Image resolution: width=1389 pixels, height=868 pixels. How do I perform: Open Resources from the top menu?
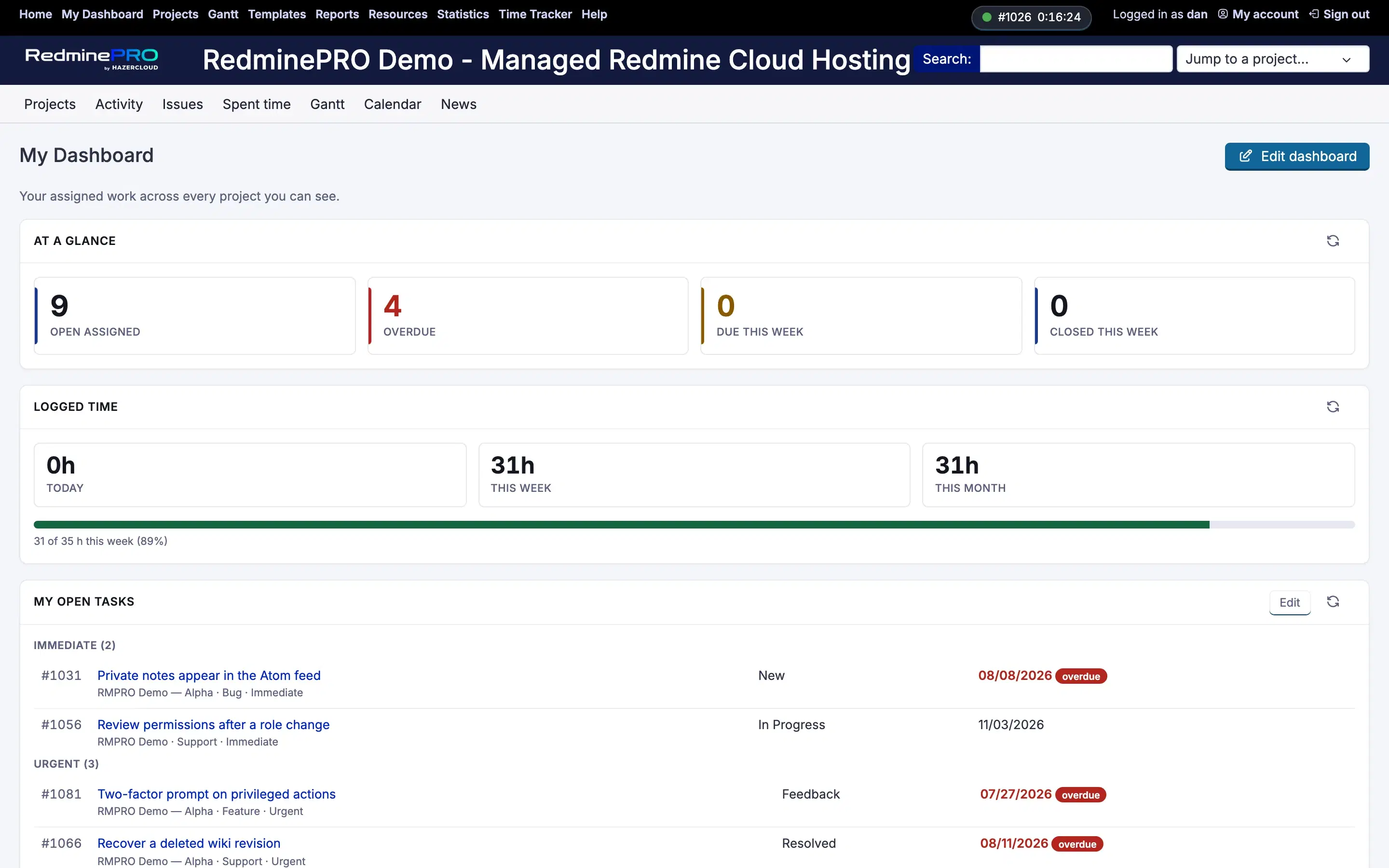point(398,14)
